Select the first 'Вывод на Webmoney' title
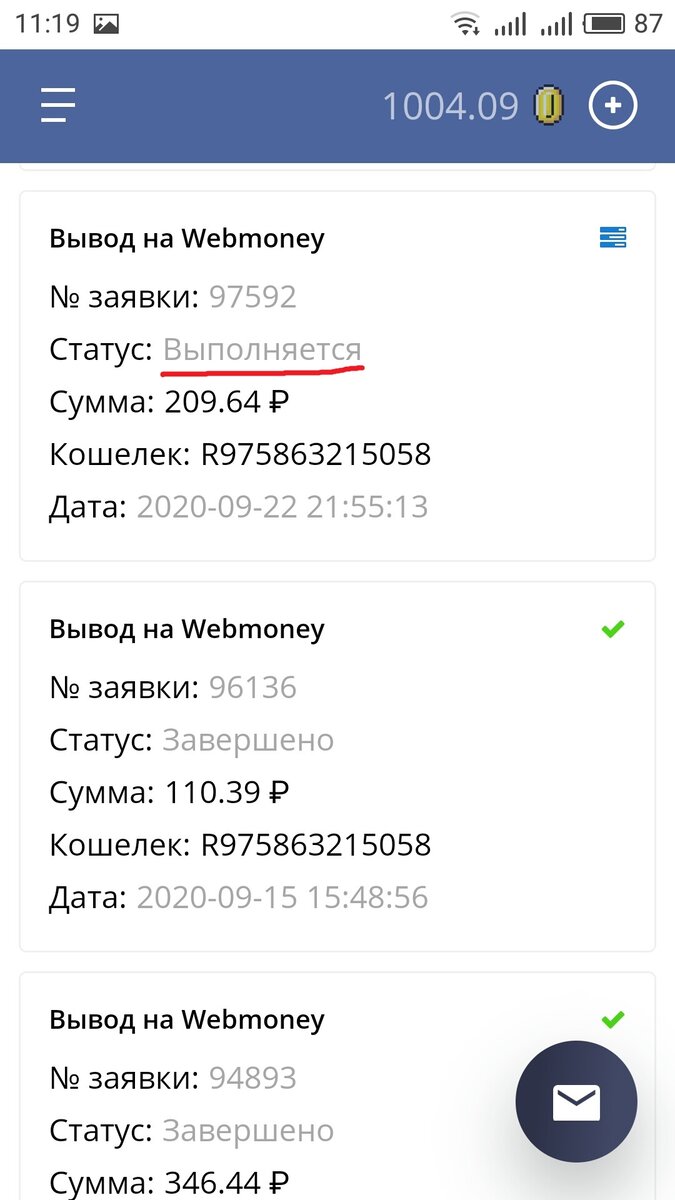 (x=187, y=238)
